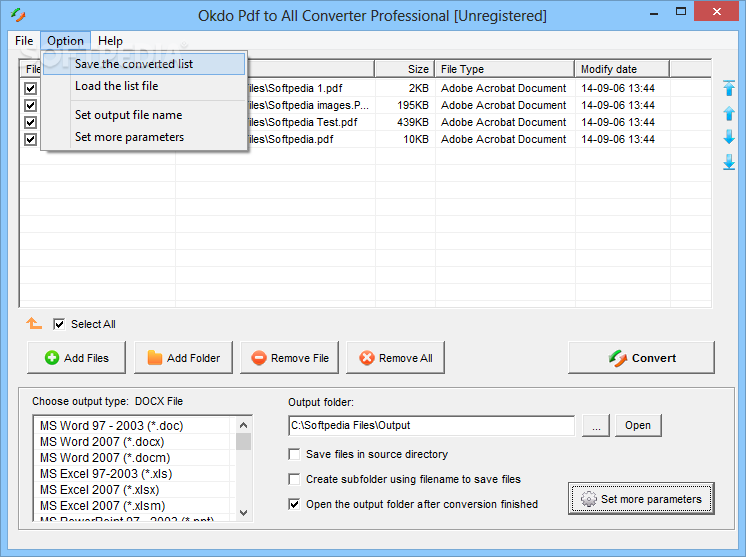Uncheck the Softpedia Test.pdf row checkbox

30,122
